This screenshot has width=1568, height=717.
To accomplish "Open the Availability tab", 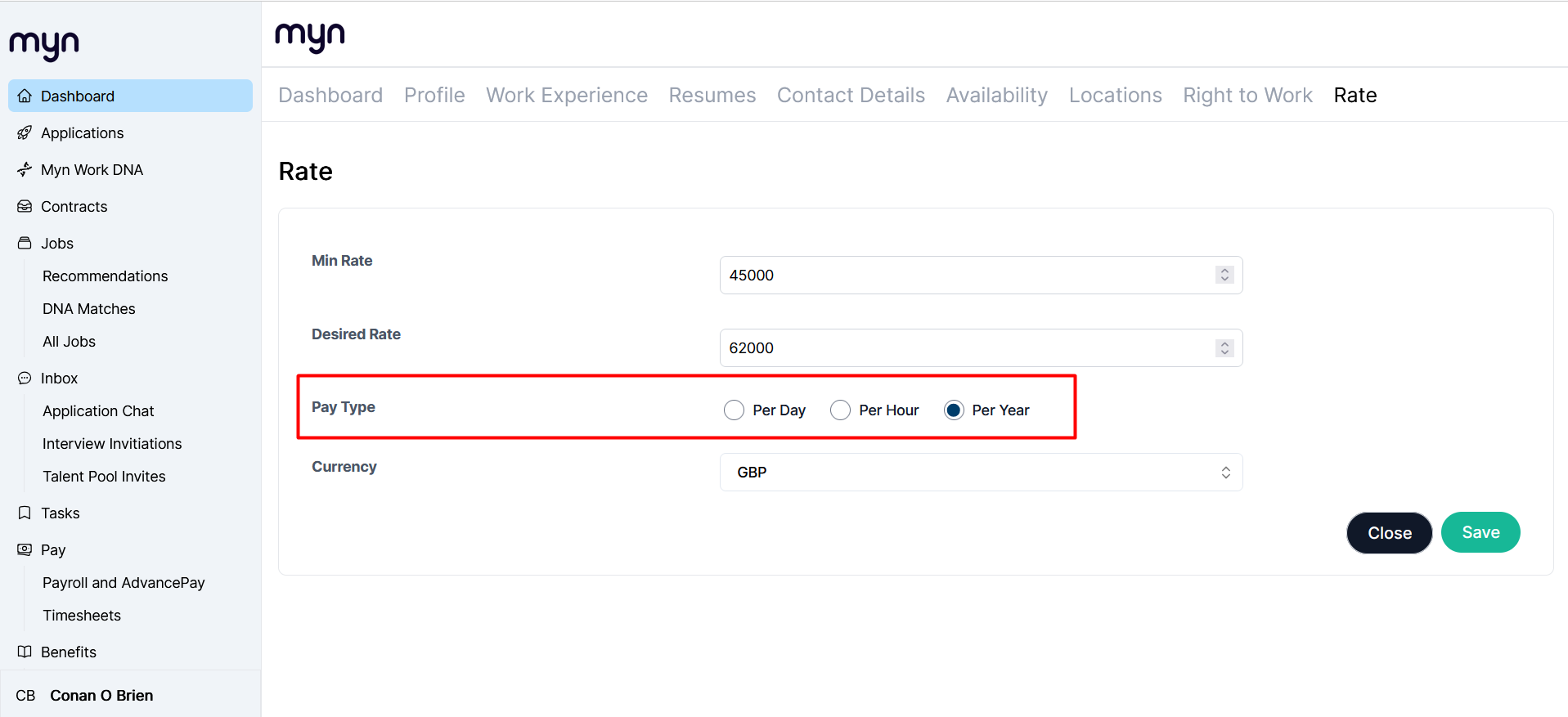I will [997, 95].
